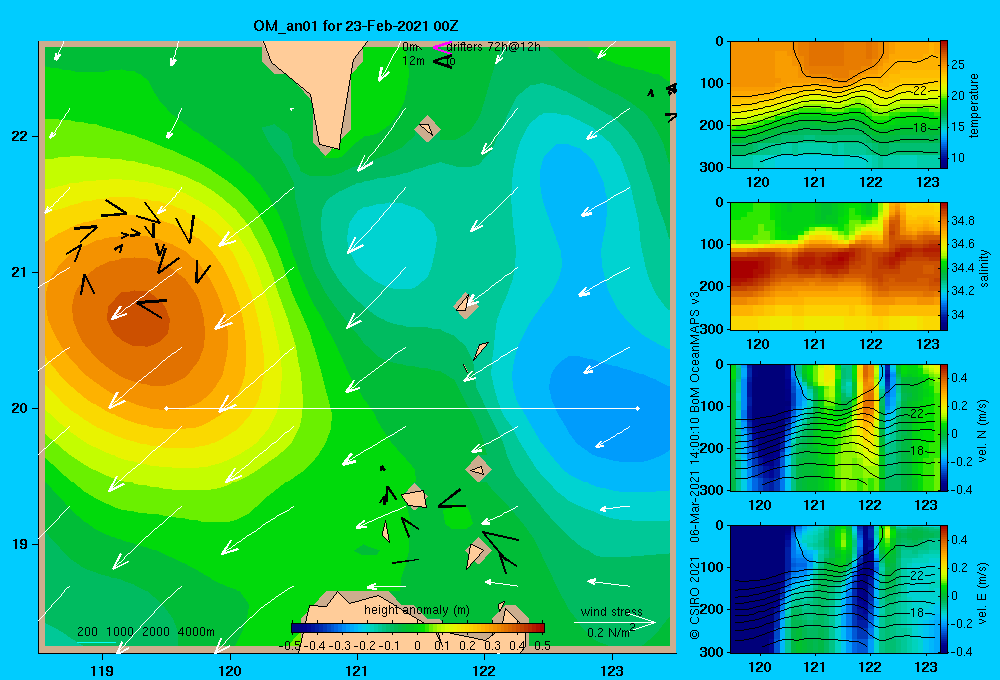Click the '34.2' tick on salinity color bar
1000x680 pixels.
point(963,291)
